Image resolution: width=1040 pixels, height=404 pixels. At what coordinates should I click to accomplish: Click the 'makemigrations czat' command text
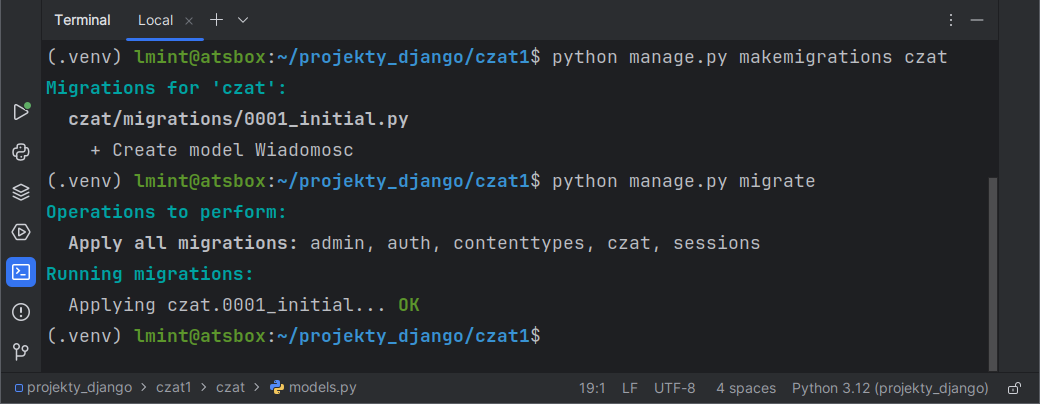[843, 58]
